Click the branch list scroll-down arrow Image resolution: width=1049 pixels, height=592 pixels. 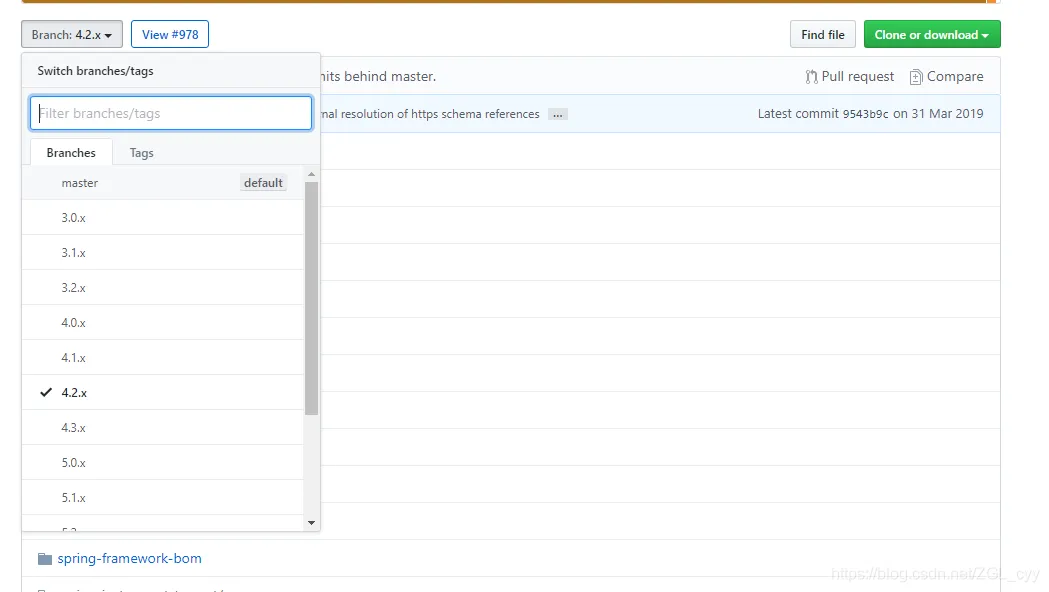click(311, 522)
